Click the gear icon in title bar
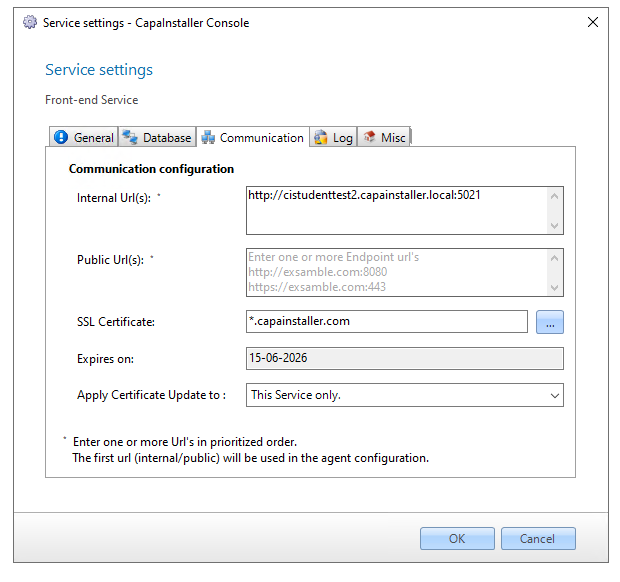Screen dimensions: 620x582 pos(30,22)
